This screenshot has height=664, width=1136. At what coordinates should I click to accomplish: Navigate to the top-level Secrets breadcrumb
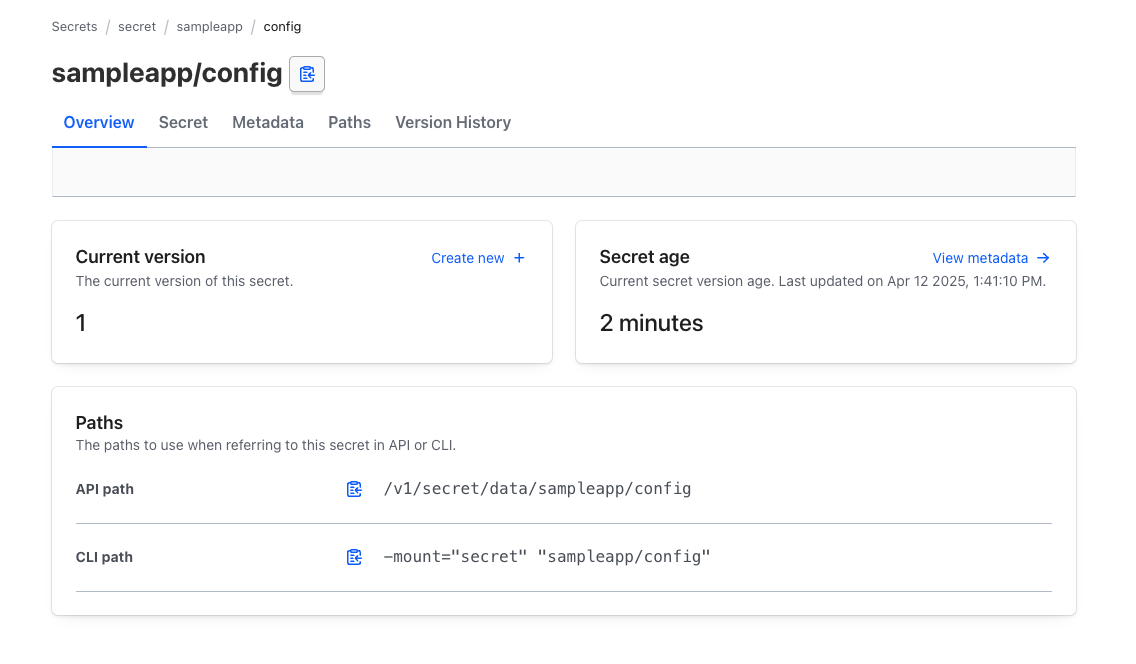coord(75,27)
